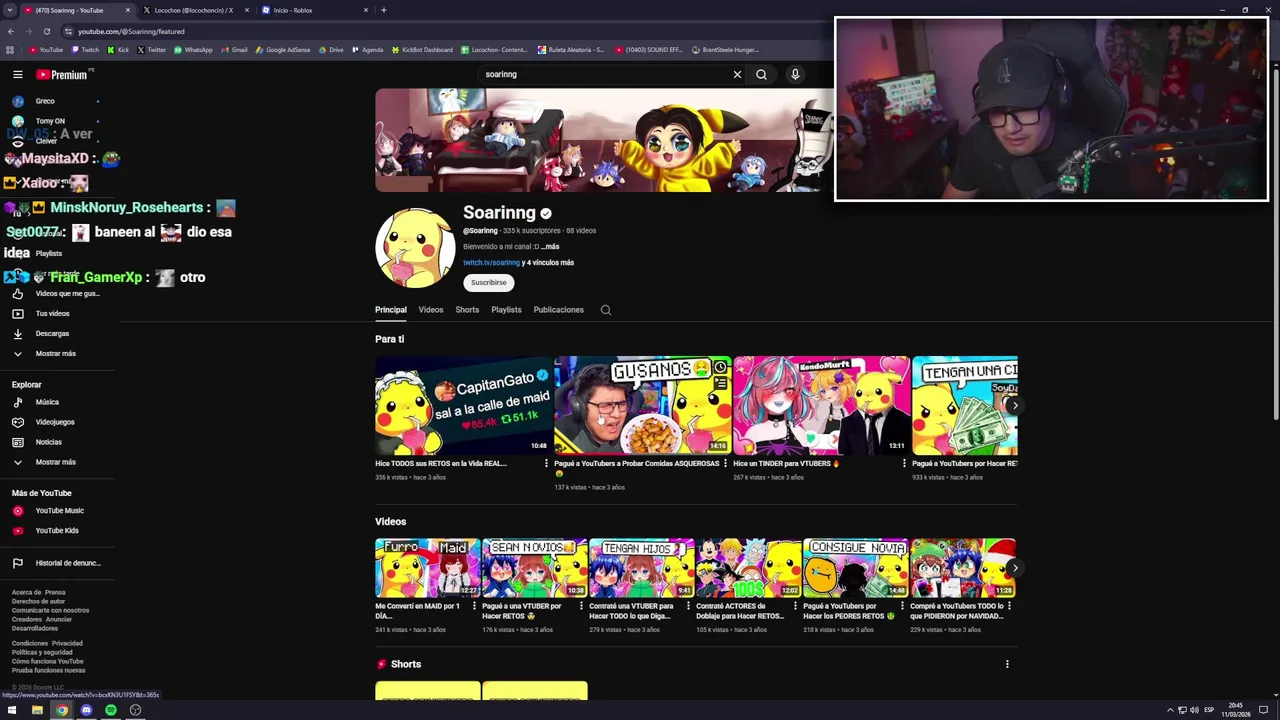Open Historial de denuncias flag
Screen dimensions: 1280x720
tap(17, 563)
